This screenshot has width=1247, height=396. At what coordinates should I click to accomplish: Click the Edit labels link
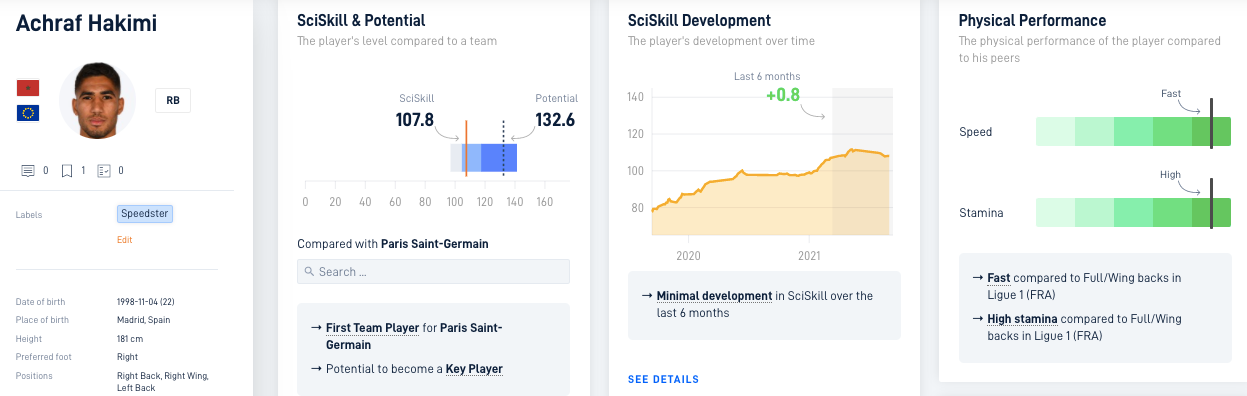pyautogui.click(x=124, y=240)
